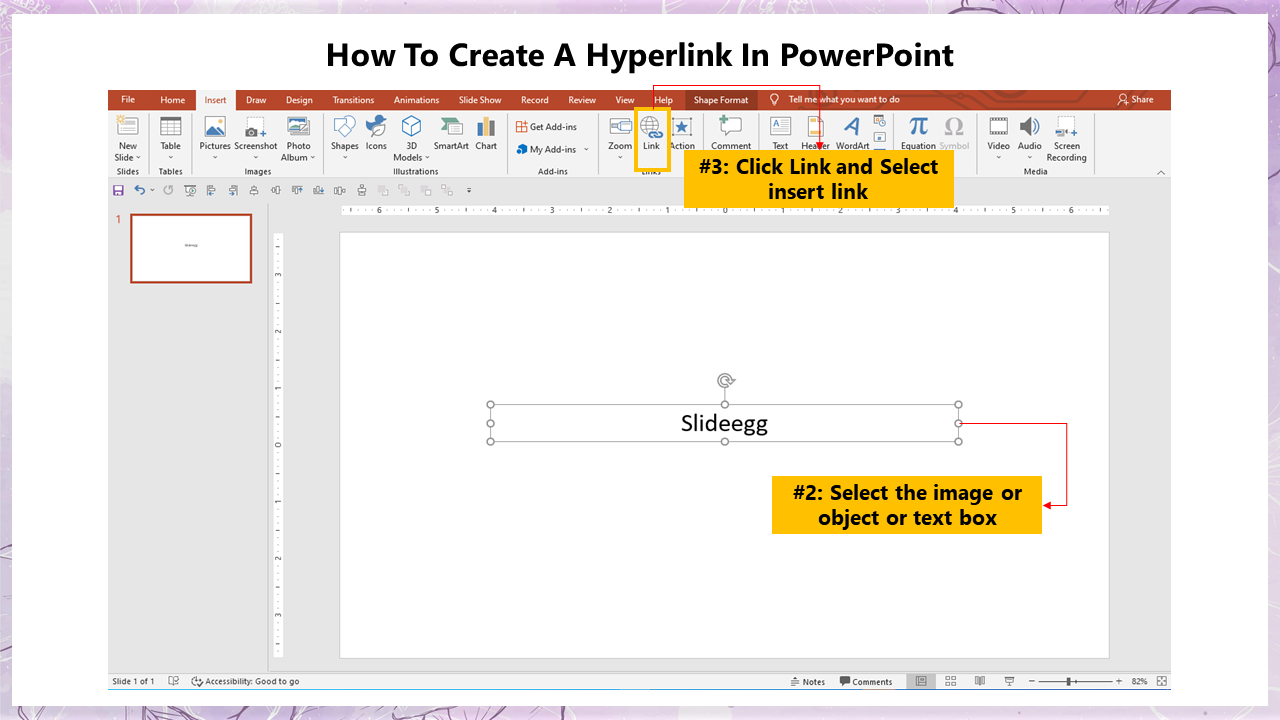Click the Save icon in quick access toolbar
Screen dimensions: 1280x720
(119, 190)
